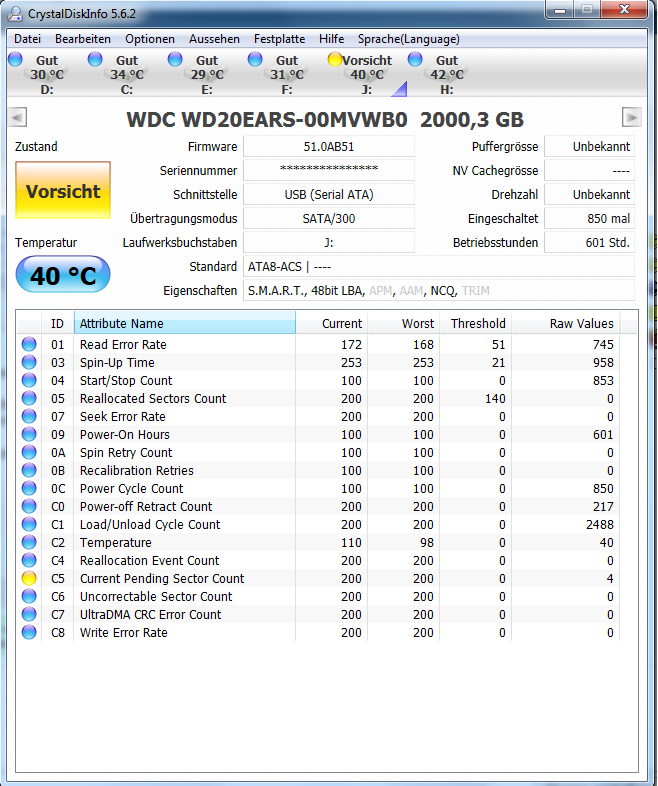658x786 pixels.
Task: Click status orb for Read Error Rate
Action: point(29,344)
